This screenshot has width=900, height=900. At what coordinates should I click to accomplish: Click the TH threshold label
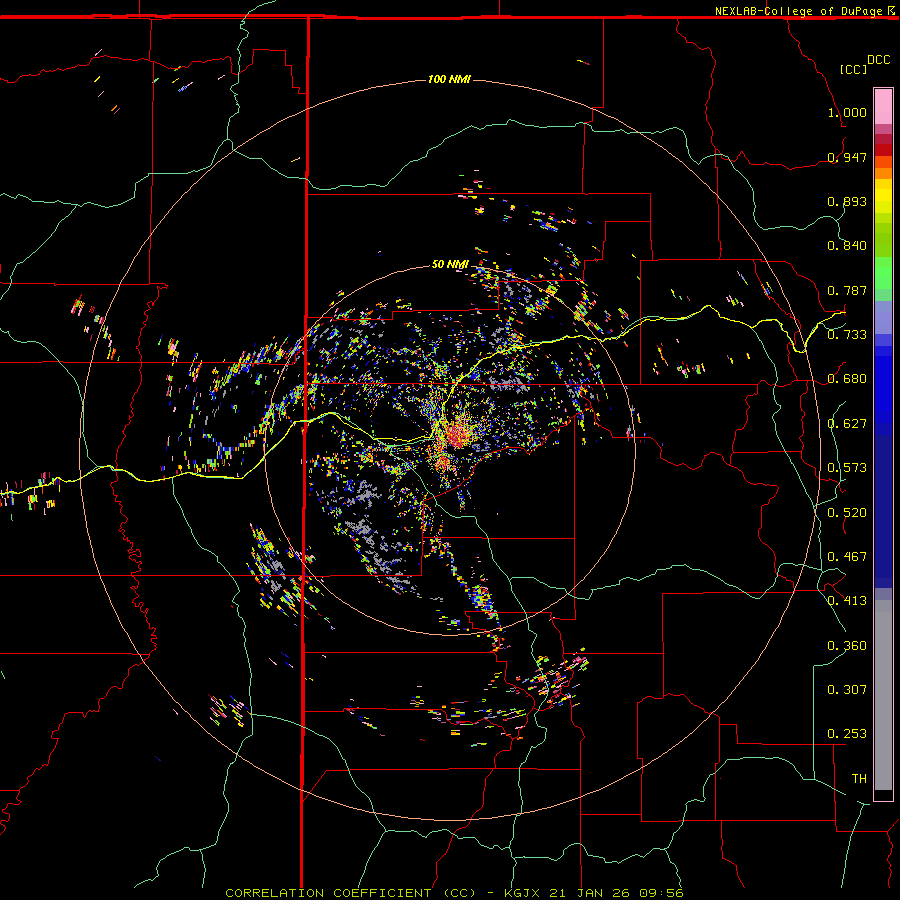pyautogui.click(x=859, y=779)
